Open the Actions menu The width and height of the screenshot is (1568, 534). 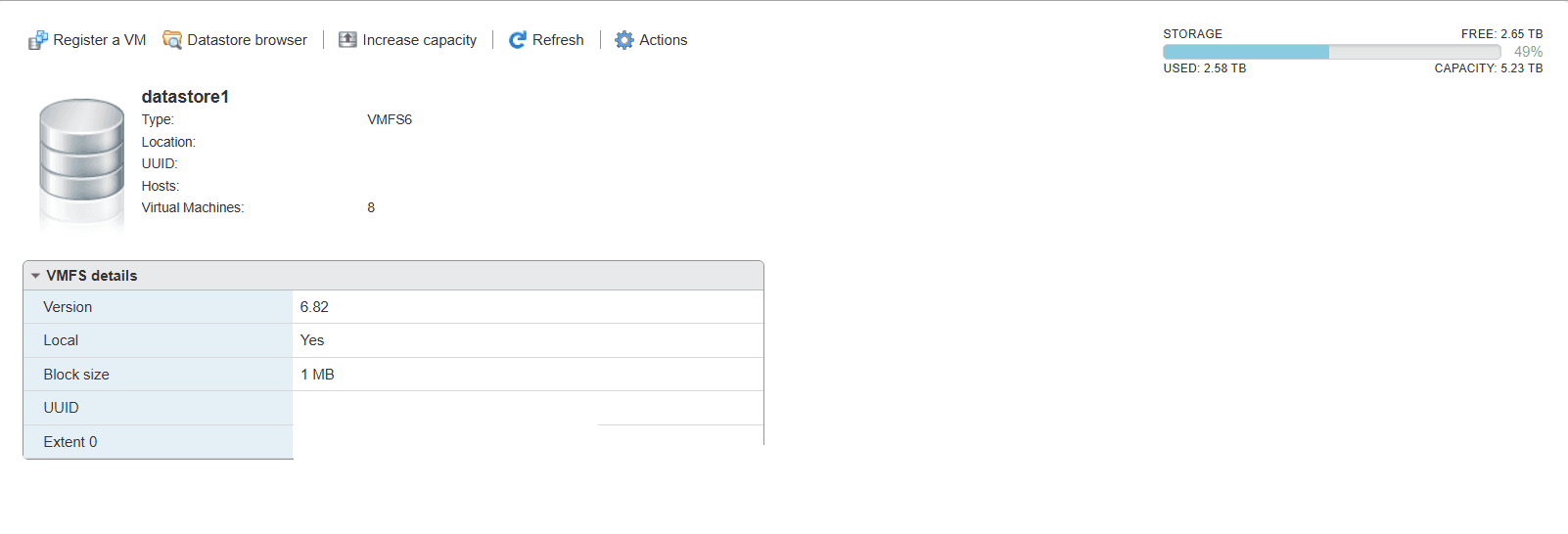651,40
